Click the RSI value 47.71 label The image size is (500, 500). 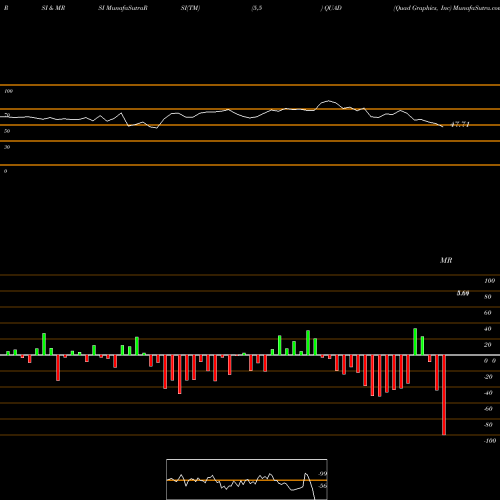[x=460, y=124]
